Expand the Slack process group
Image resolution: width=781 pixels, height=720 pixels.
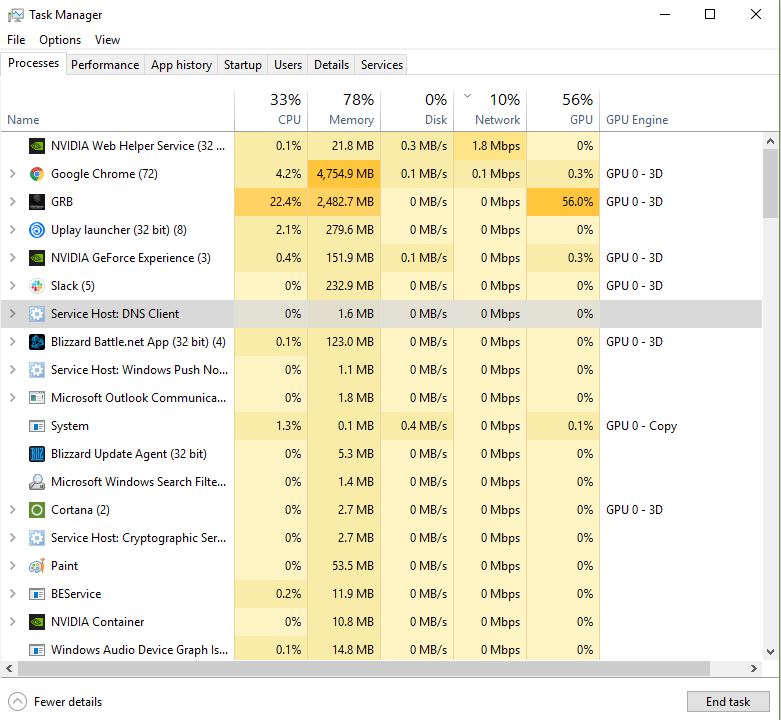pyautogui.click(x=13, y=286)
